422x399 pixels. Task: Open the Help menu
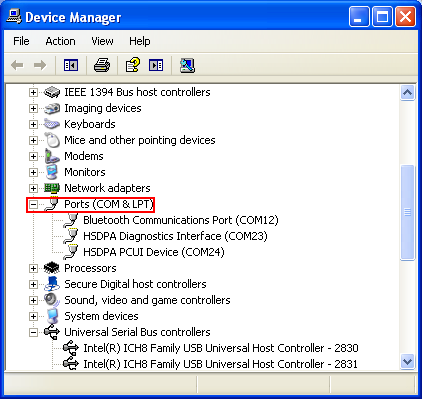(x=140, y=41)
